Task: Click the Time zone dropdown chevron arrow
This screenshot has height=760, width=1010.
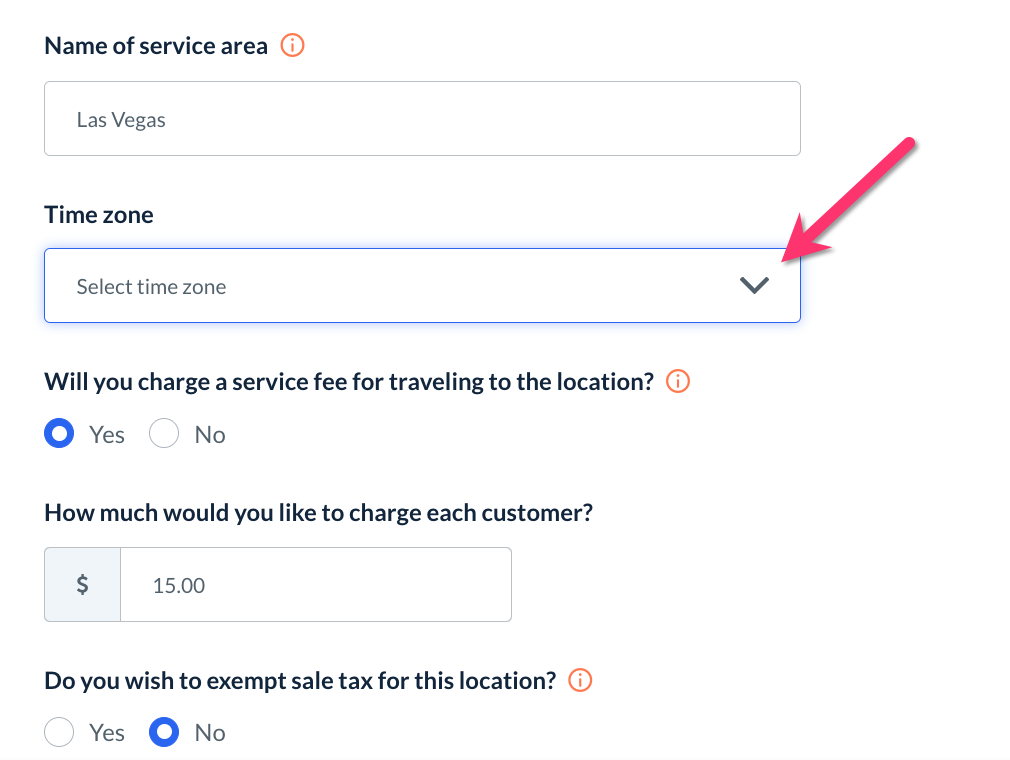Action: (754, 286)
